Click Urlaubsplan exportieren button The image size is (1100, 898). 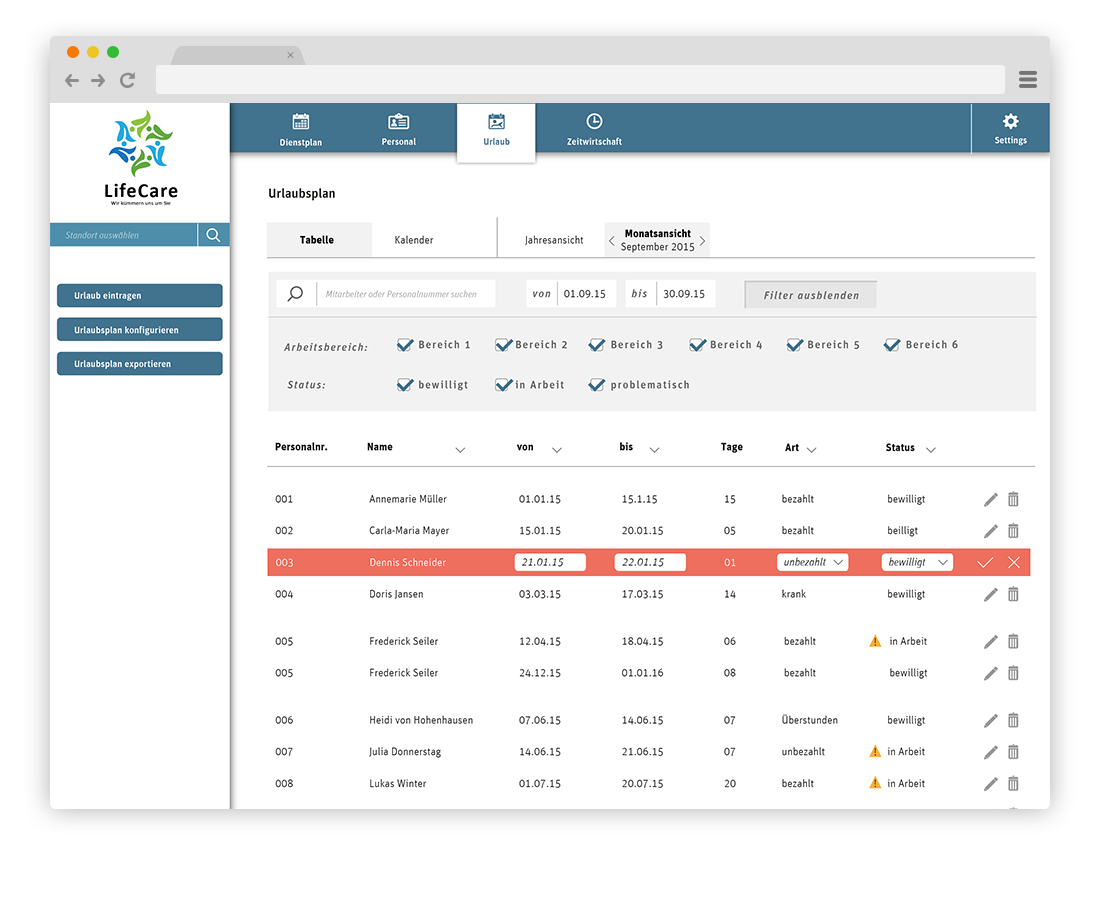point(140,364)
